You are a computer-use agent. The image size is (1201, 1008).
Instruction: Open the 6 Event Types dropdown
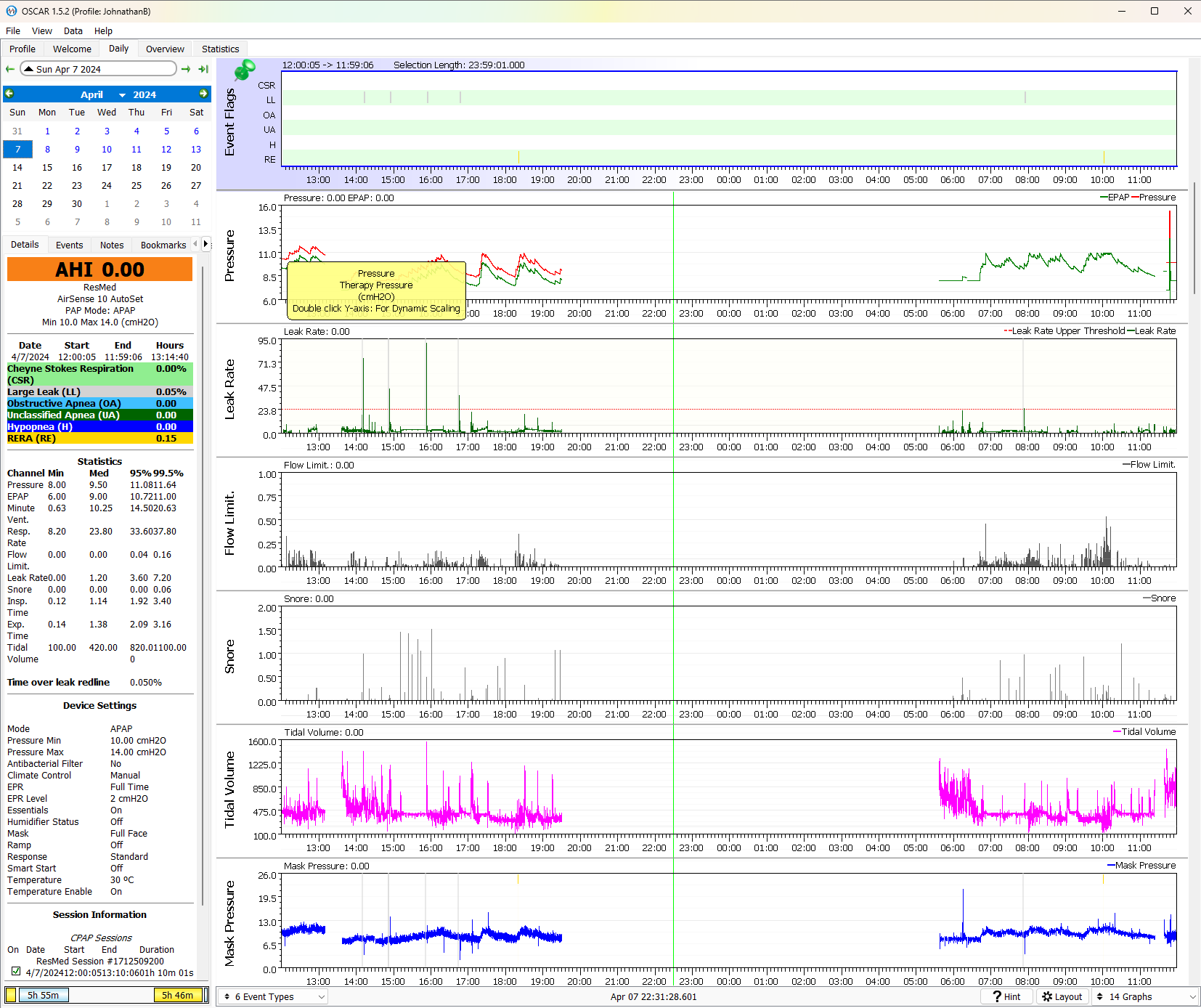(273, 996)
